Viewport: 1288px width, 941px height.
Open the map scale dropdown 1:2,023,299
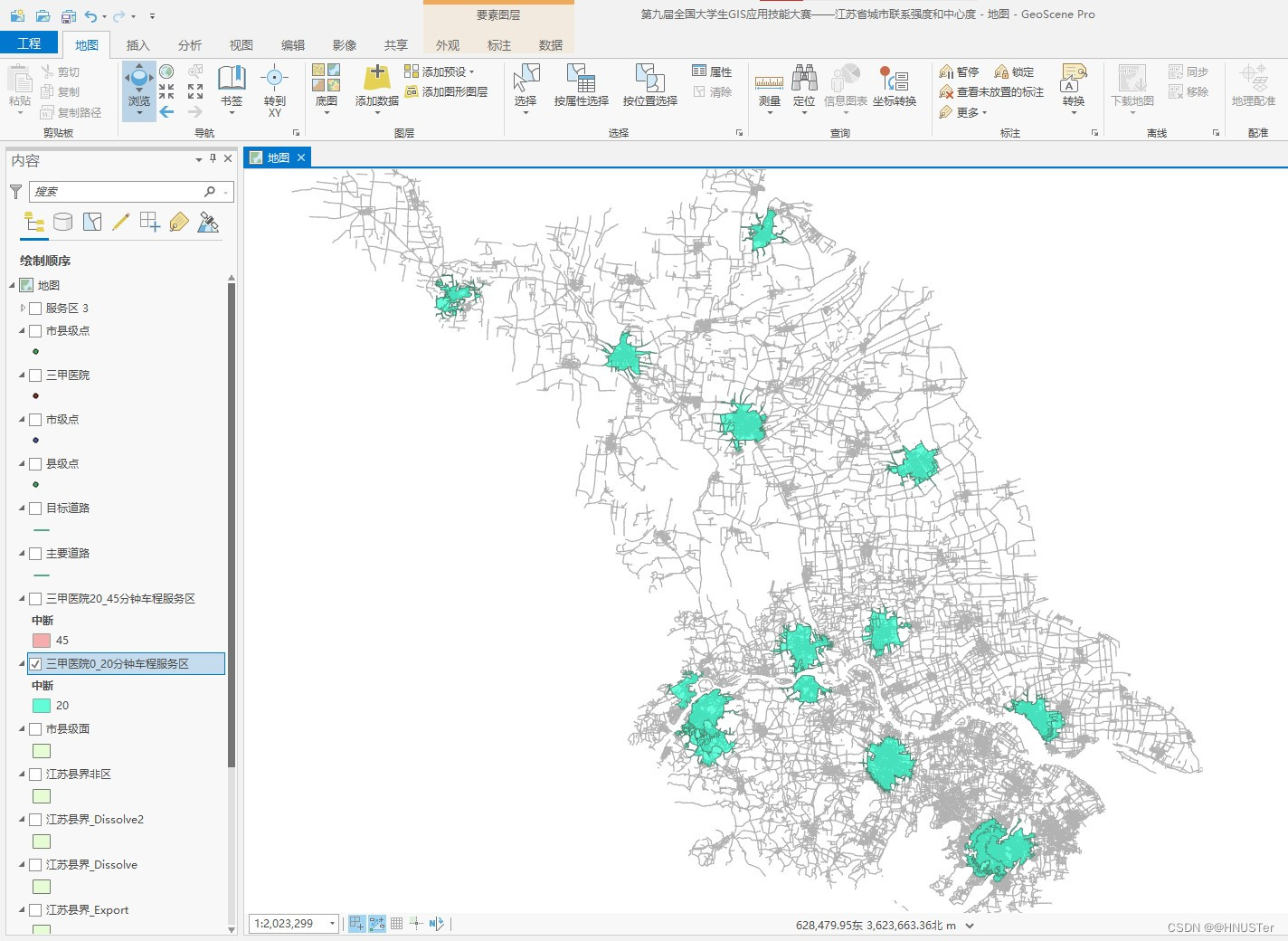[x=332, y=924]
